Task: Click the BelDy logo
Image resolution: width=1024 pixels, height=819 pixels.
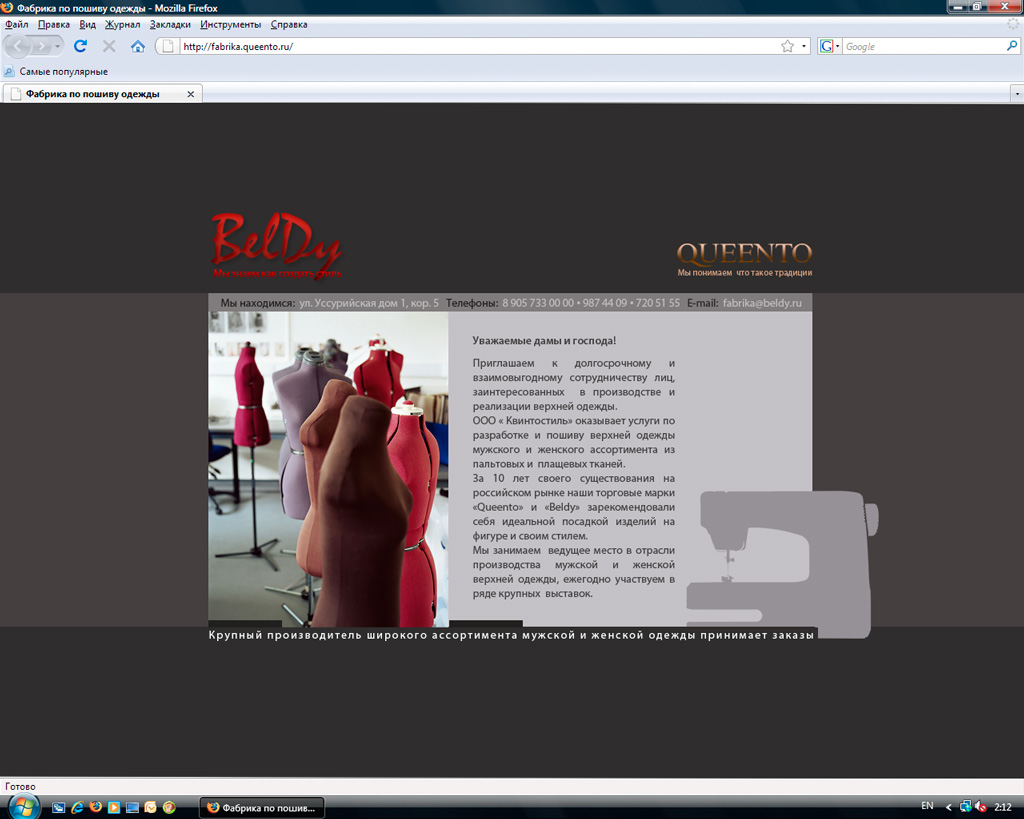Action: point(276,246)
